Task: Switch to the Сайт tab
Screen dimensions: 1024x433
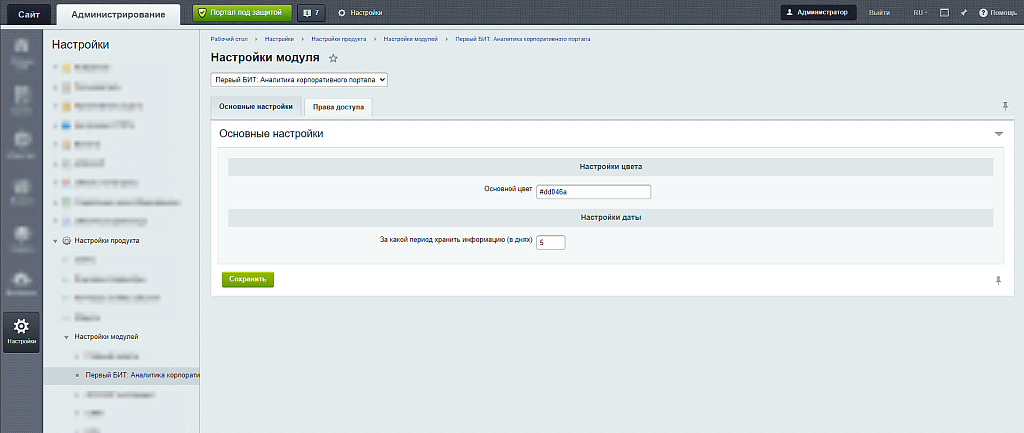Action: 29,14
